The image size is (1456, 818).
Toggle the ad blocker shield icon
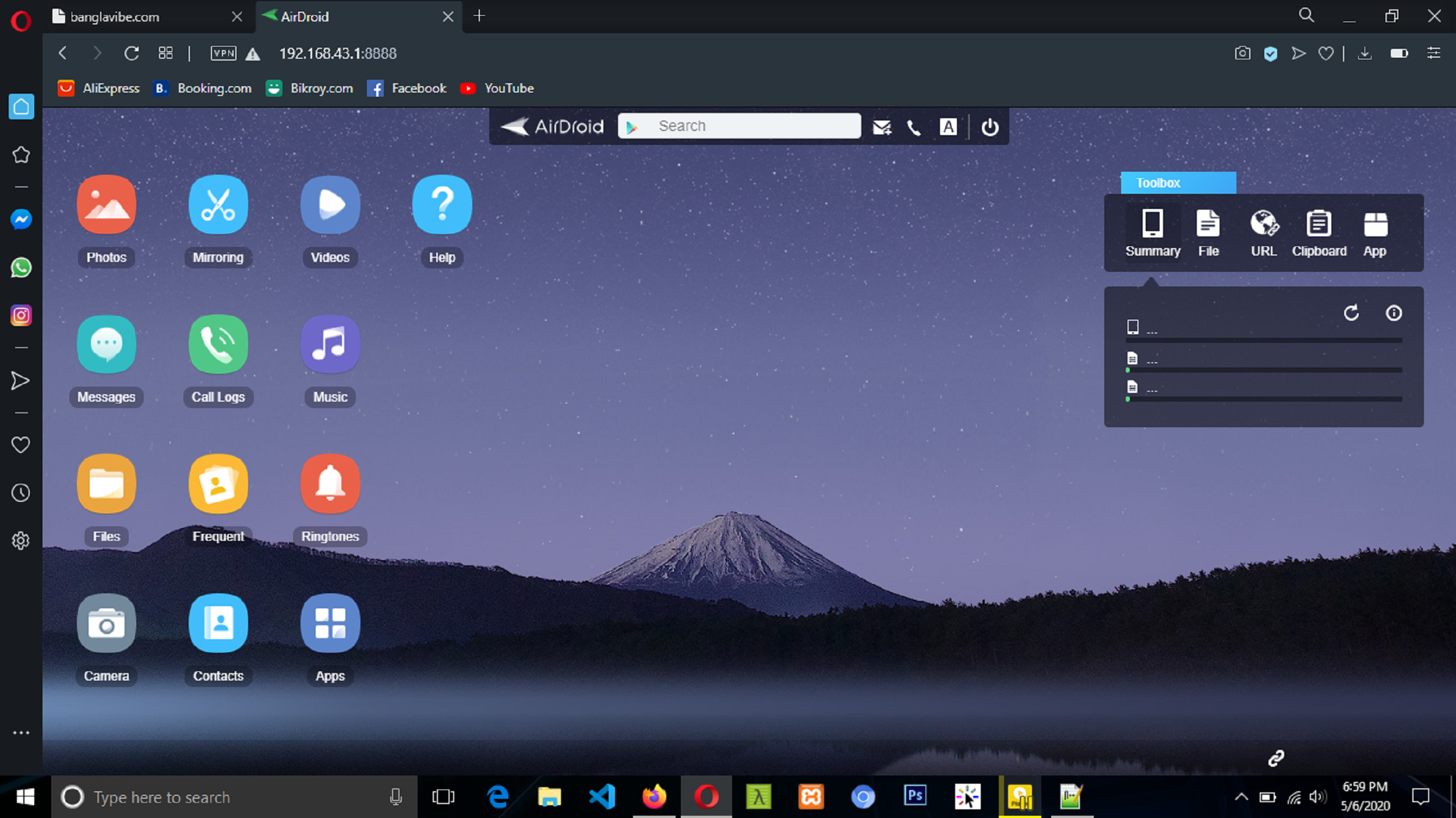tap(1270, 54)
